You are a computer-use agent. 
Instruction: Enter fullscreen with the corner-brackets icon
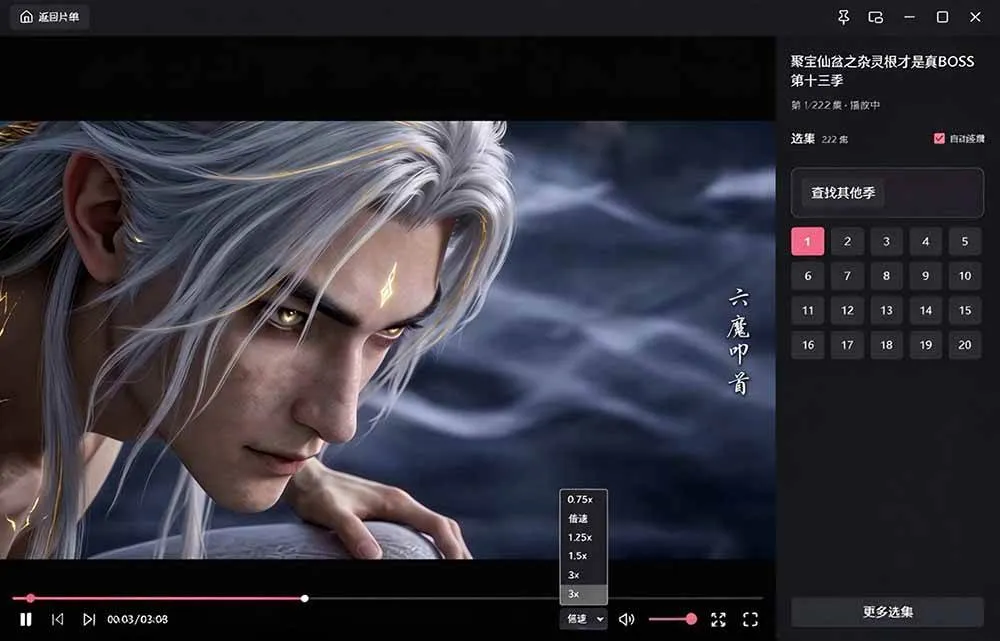click(751, 619)
